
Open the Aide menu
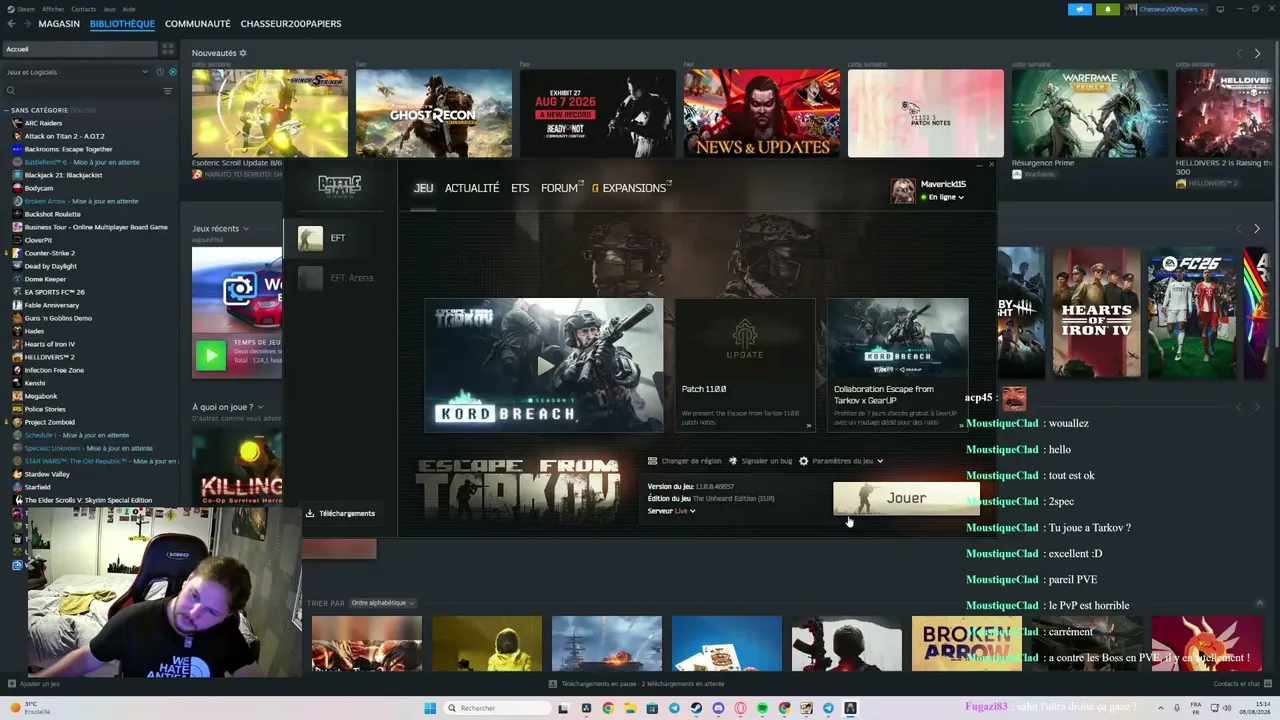pos(129,9)
